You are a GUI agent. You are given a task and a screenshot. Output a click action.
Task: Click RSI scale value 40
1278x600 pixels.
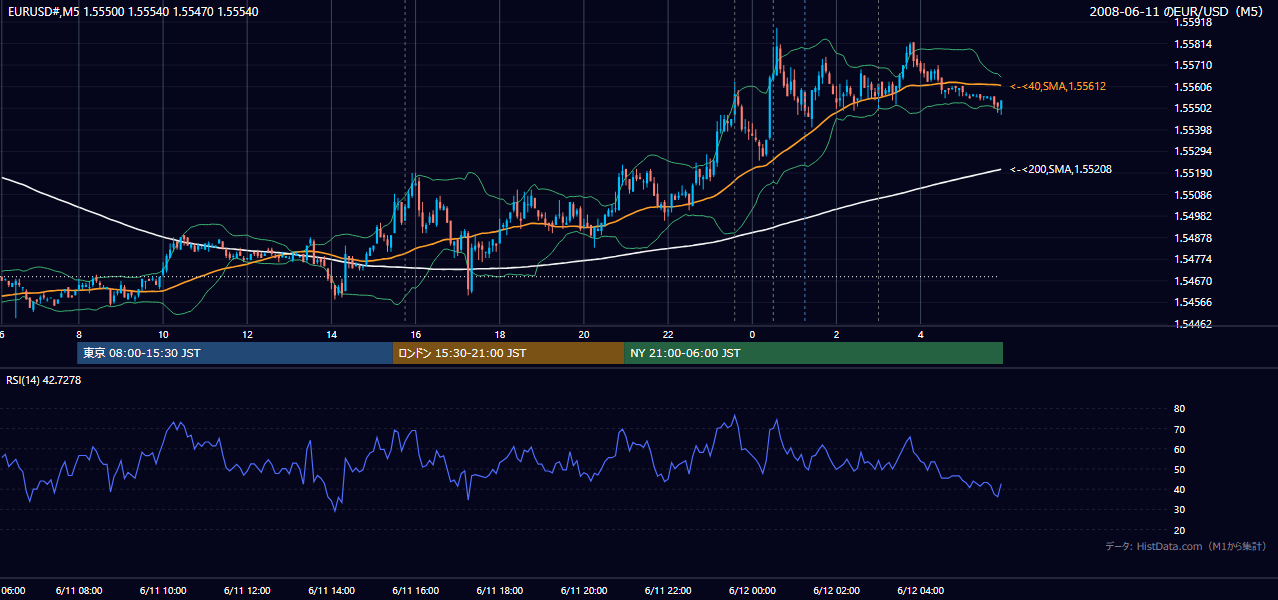1179,489
